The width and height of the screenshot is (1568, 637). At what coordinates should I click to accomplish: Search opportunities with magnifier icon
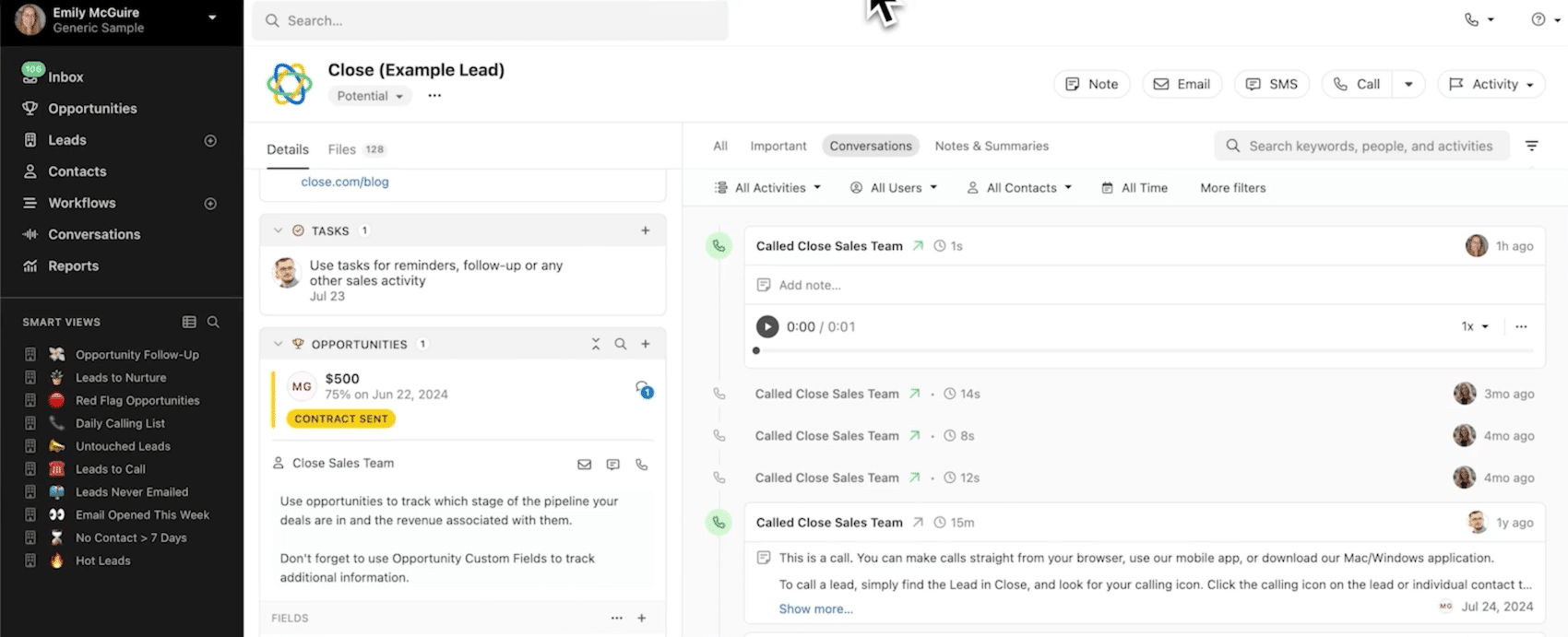click(x=621, y=344)
